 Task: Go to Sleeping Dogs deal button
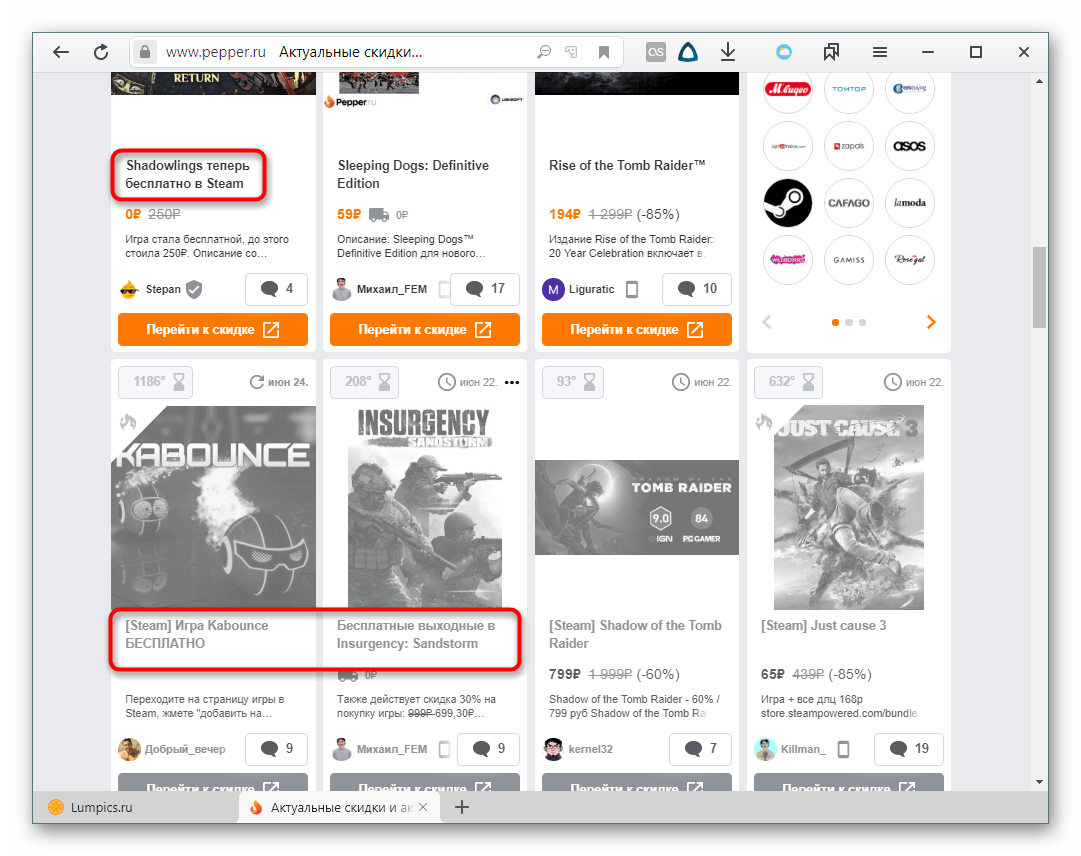click(x=425, y=329)
